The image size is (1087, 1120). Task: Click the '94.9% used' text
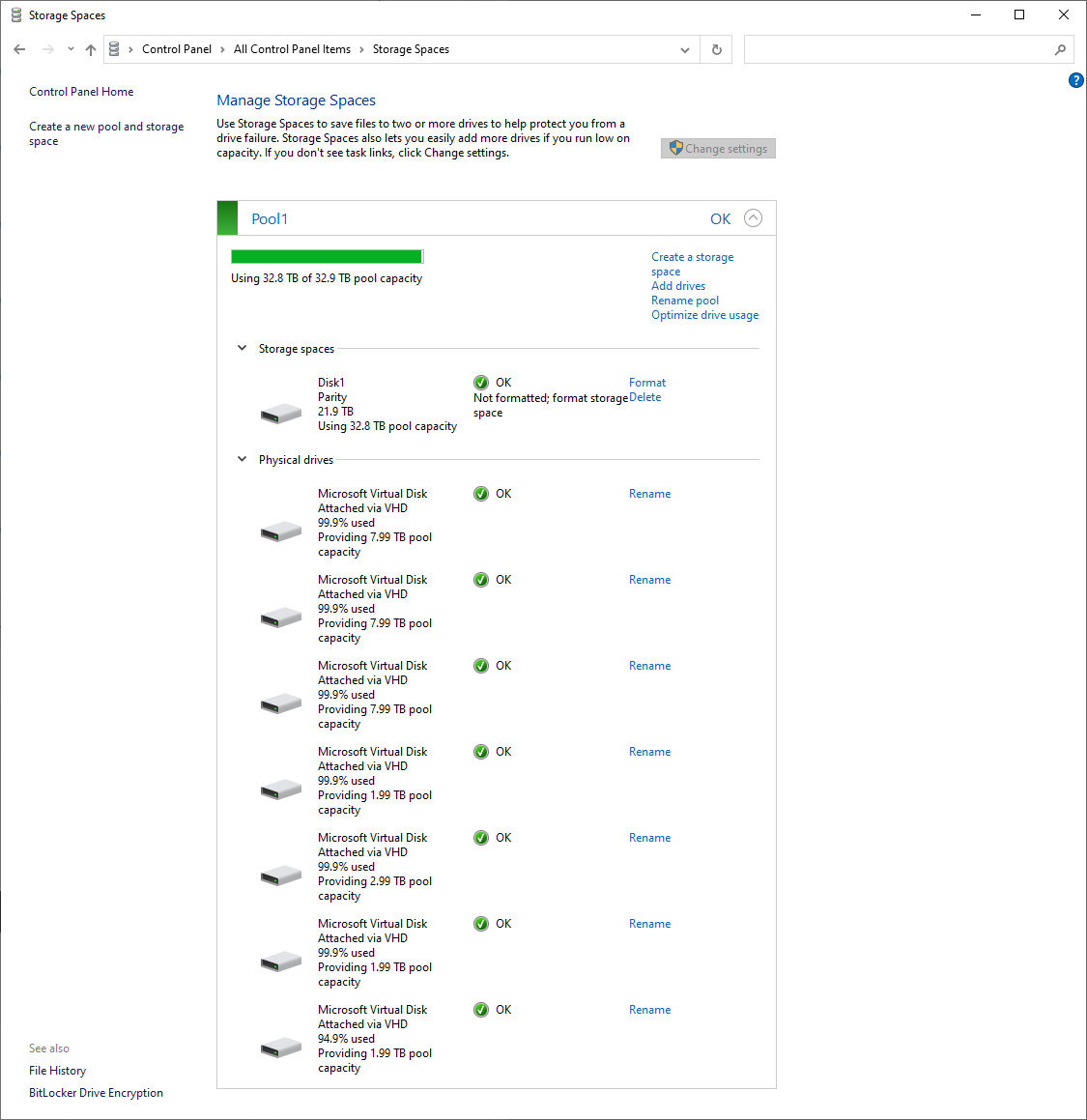346,1039
